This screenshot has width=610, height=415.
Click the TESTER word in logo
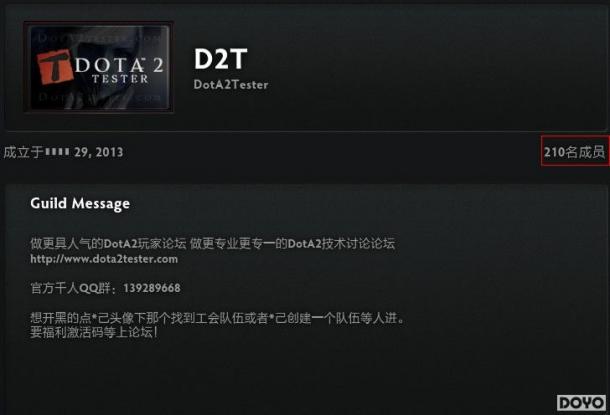point(120,79)
